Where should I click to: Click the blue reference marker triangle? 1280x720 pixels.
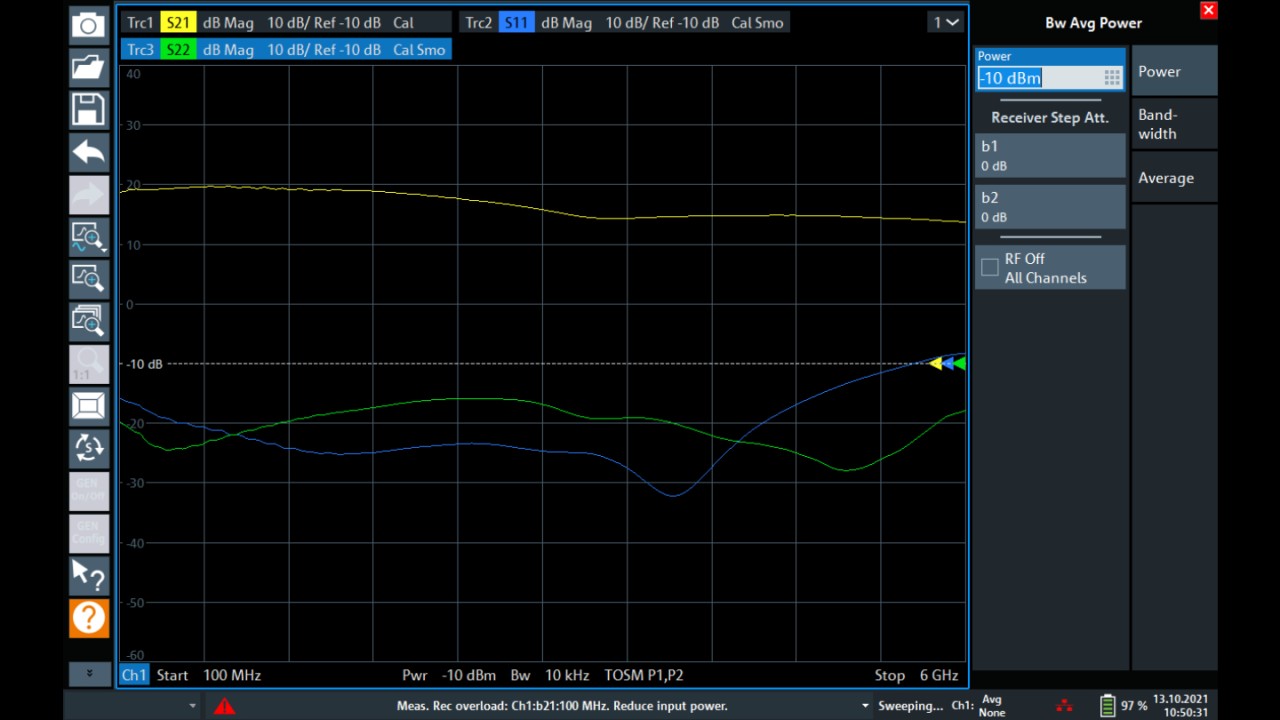coord(948,363)
